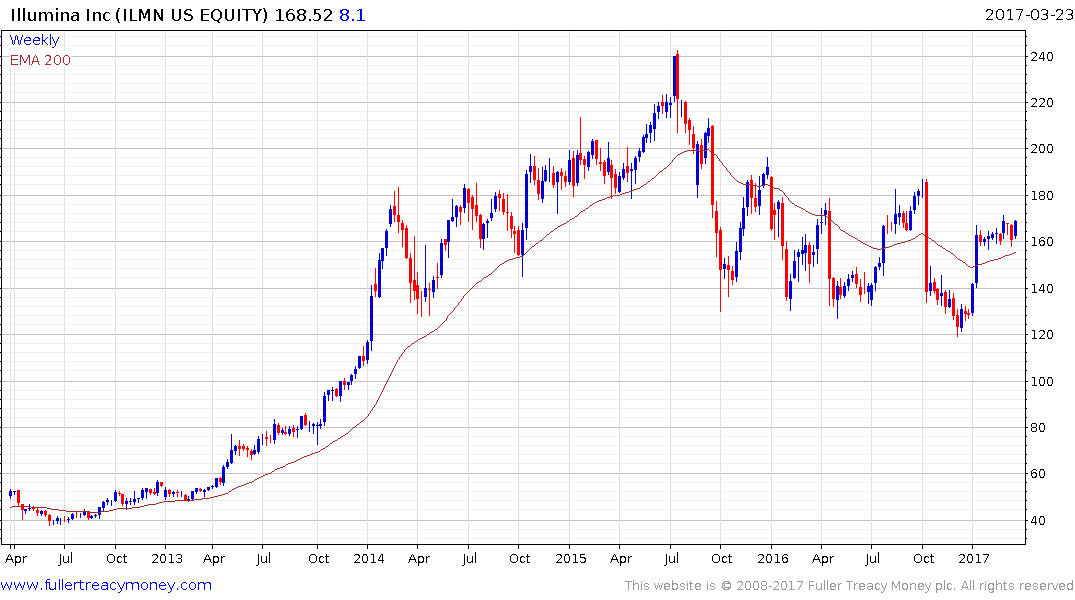
Task: Click the '2014' x-axis label
Action: pyautogui.click(x=369, y=558)
